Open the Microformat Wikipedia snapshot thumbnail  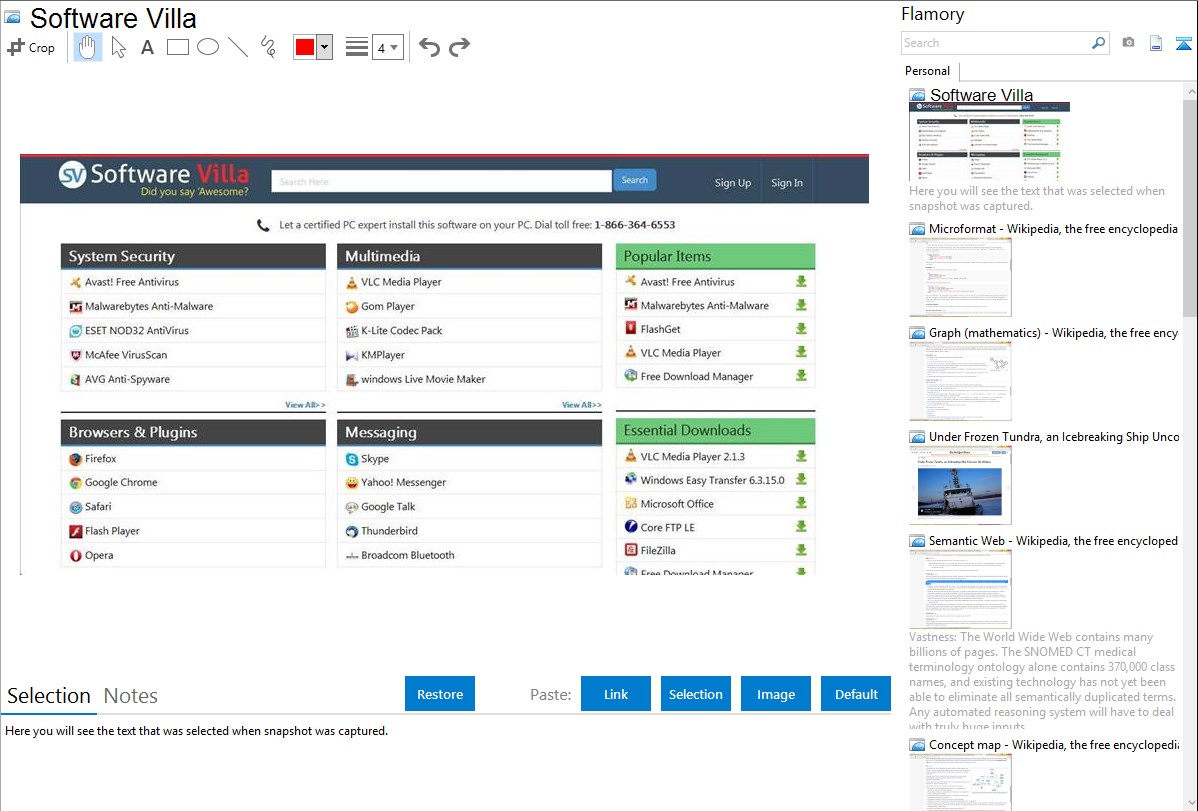960,277
